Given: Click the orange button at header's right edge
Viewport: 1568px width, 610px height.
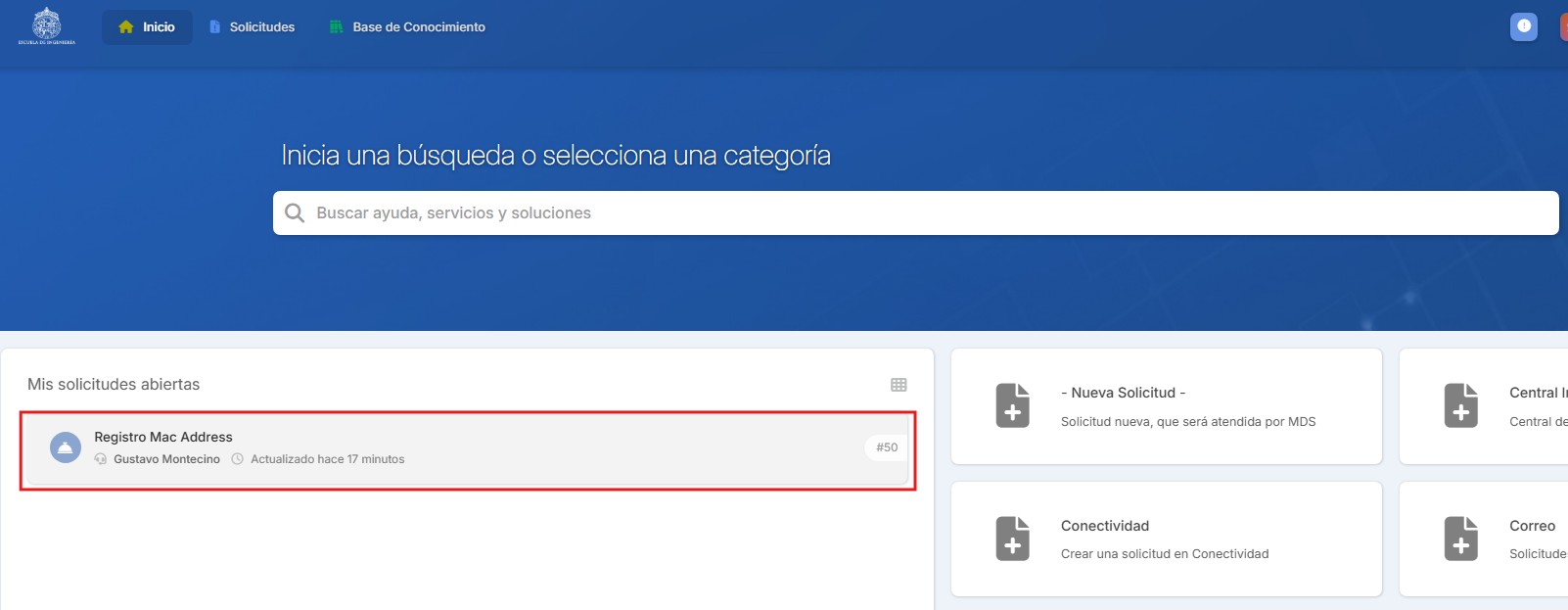Looking at the screenshot, I should point(1563,26).
